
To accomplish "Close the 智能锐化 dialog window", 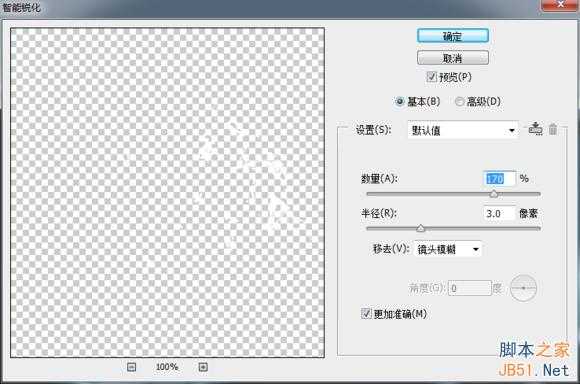I will coord(560,5).
